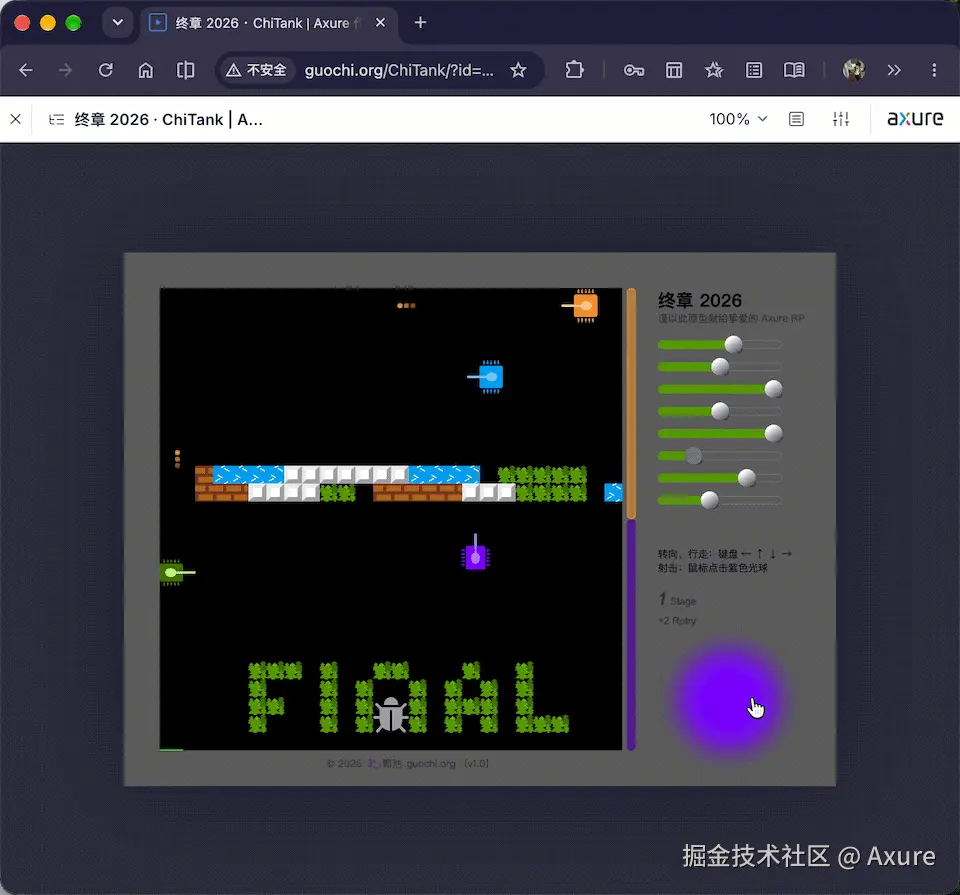
Task: Click the seventh green slider knob
Action: (x=746, y=477)
